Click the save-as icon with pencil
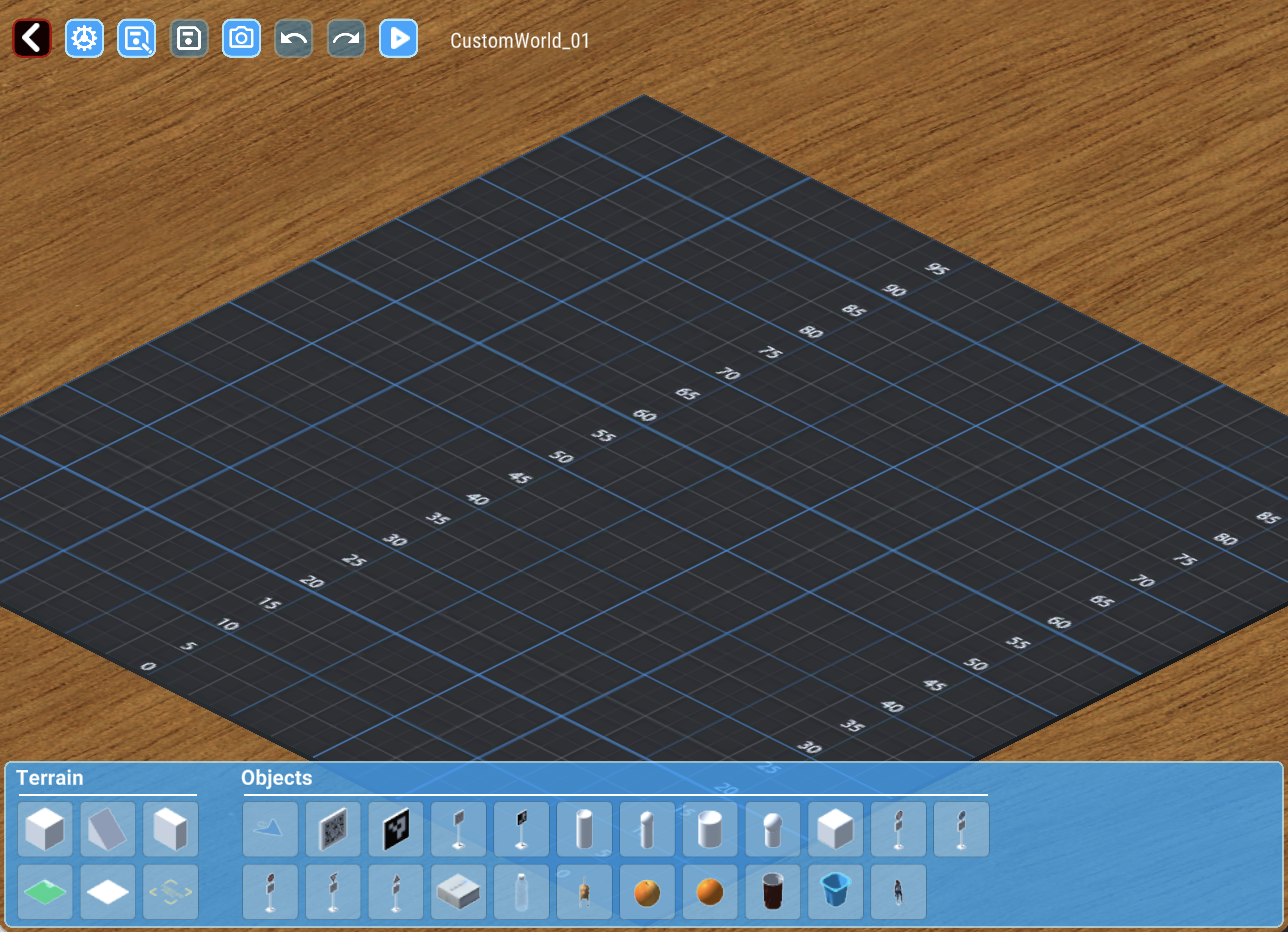Image resolution: width=1288 pixels, height=932 pixels. pyautogui.click(x=136, y=39)
